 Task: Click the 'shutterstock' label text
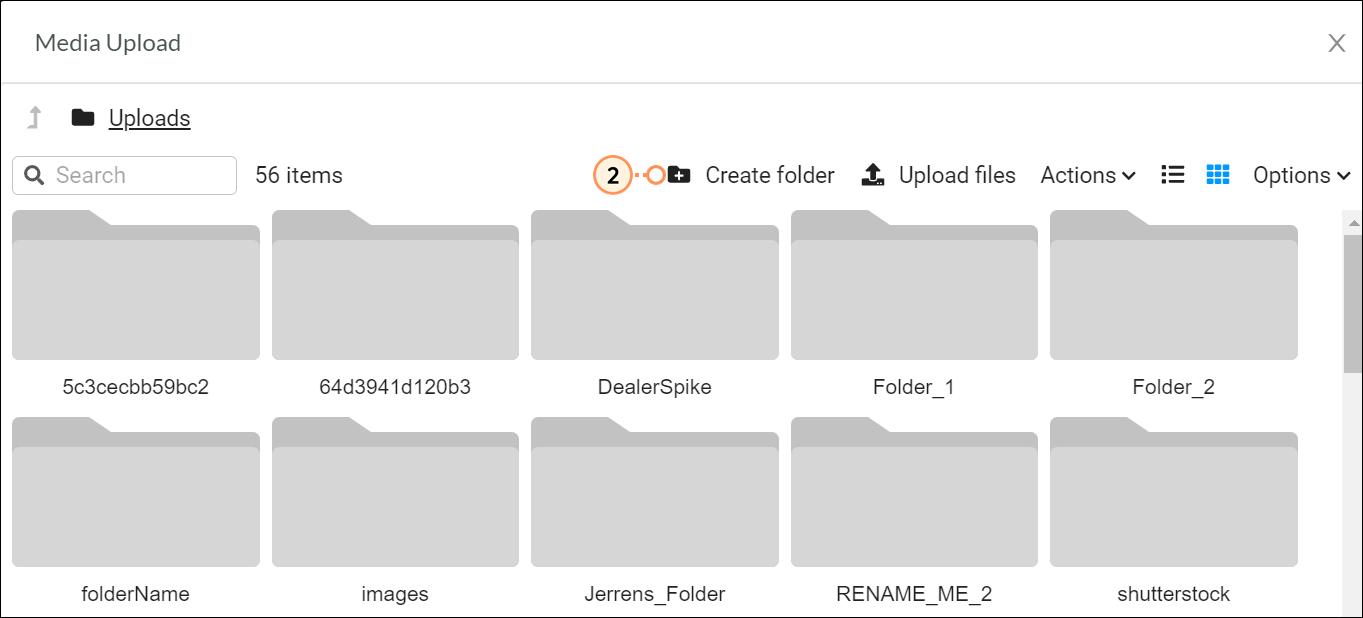1174,594
